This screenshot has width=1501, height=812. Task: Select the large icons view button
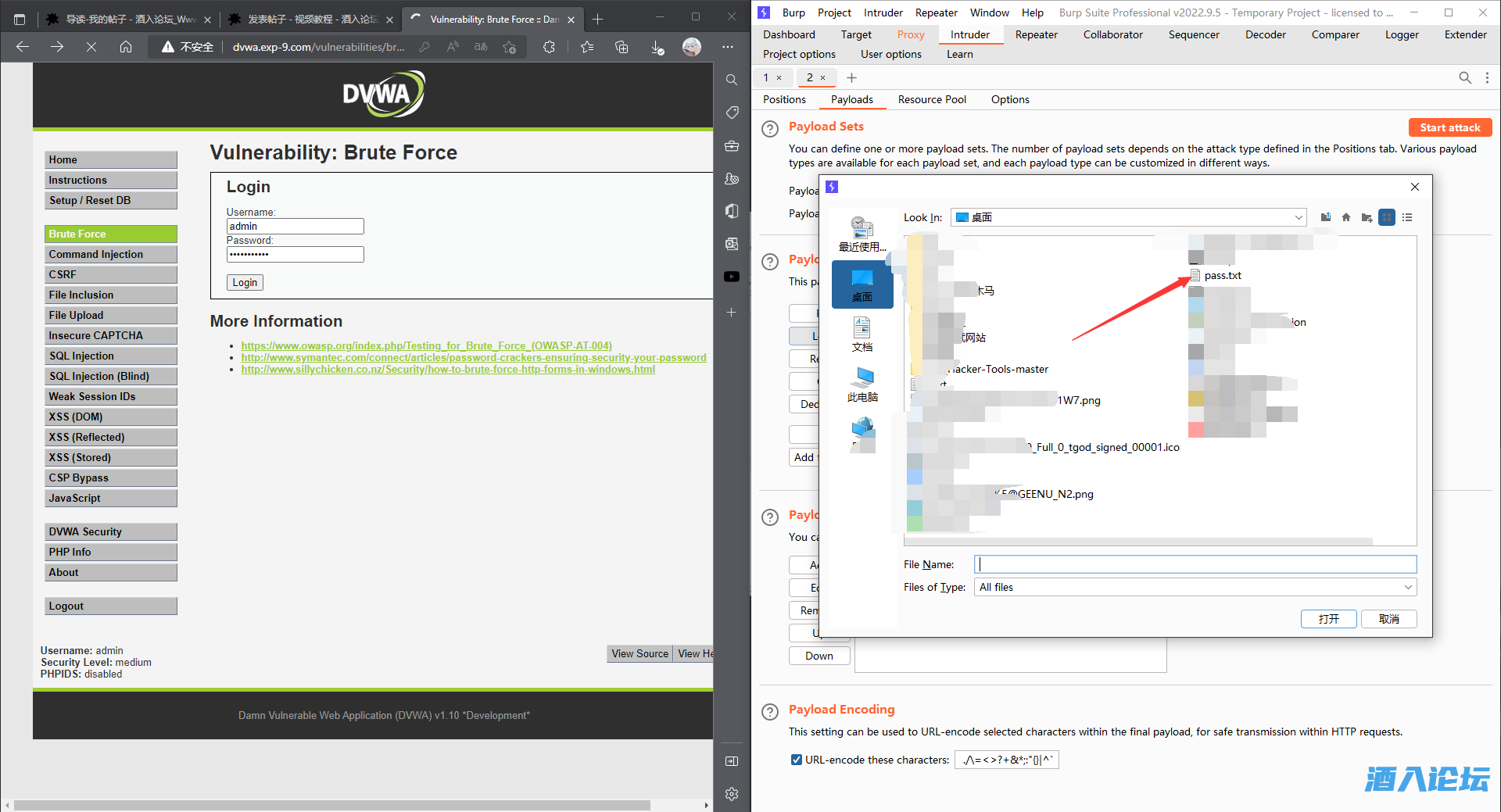(1387, 217)
